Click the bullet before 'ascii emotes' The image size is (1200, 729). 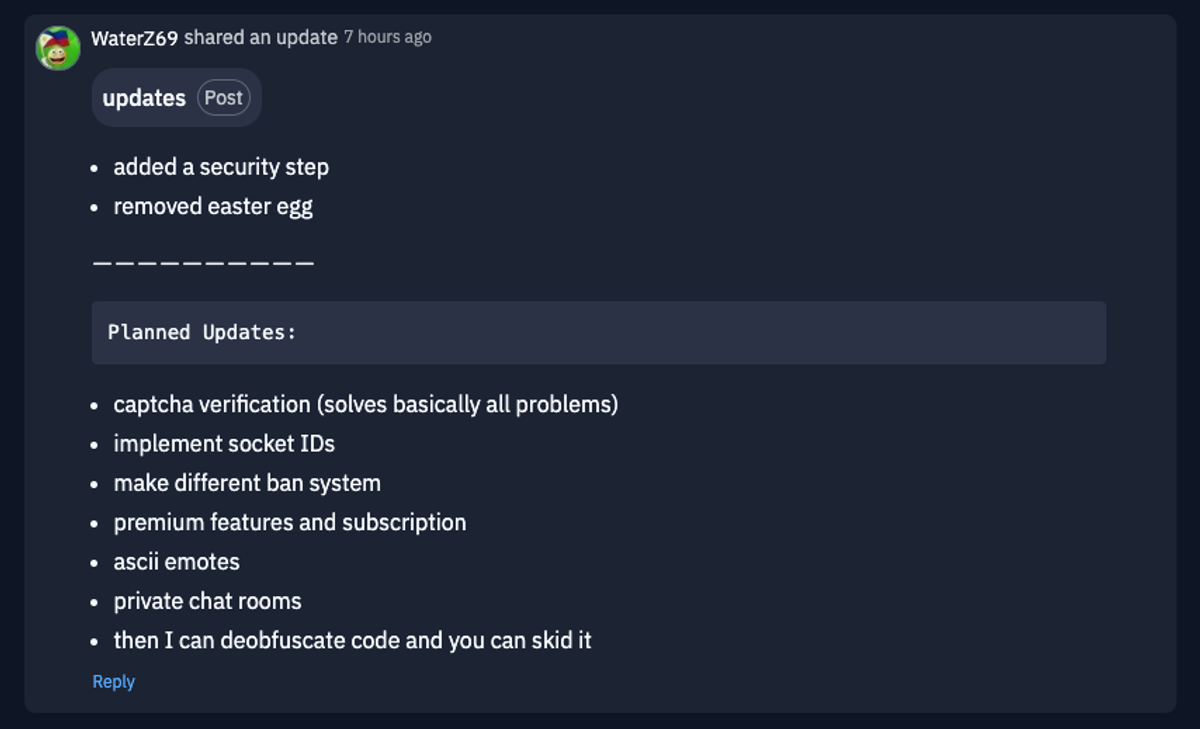pos(94,564)
